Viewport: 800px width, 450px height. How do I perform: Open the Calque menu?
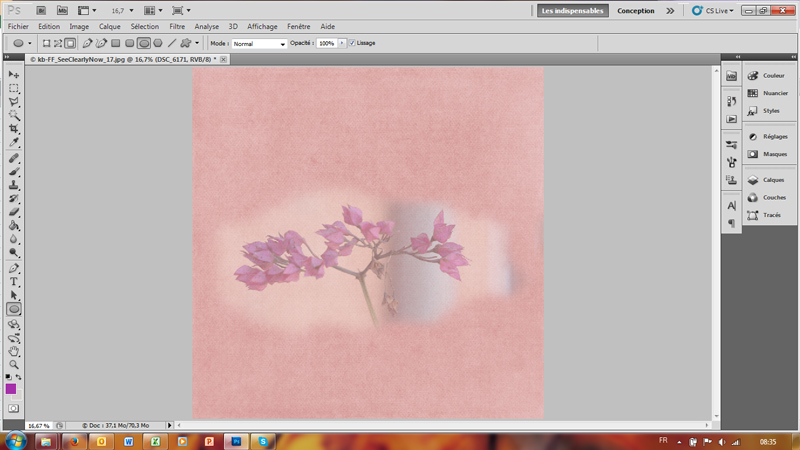[x=109, y=27]
